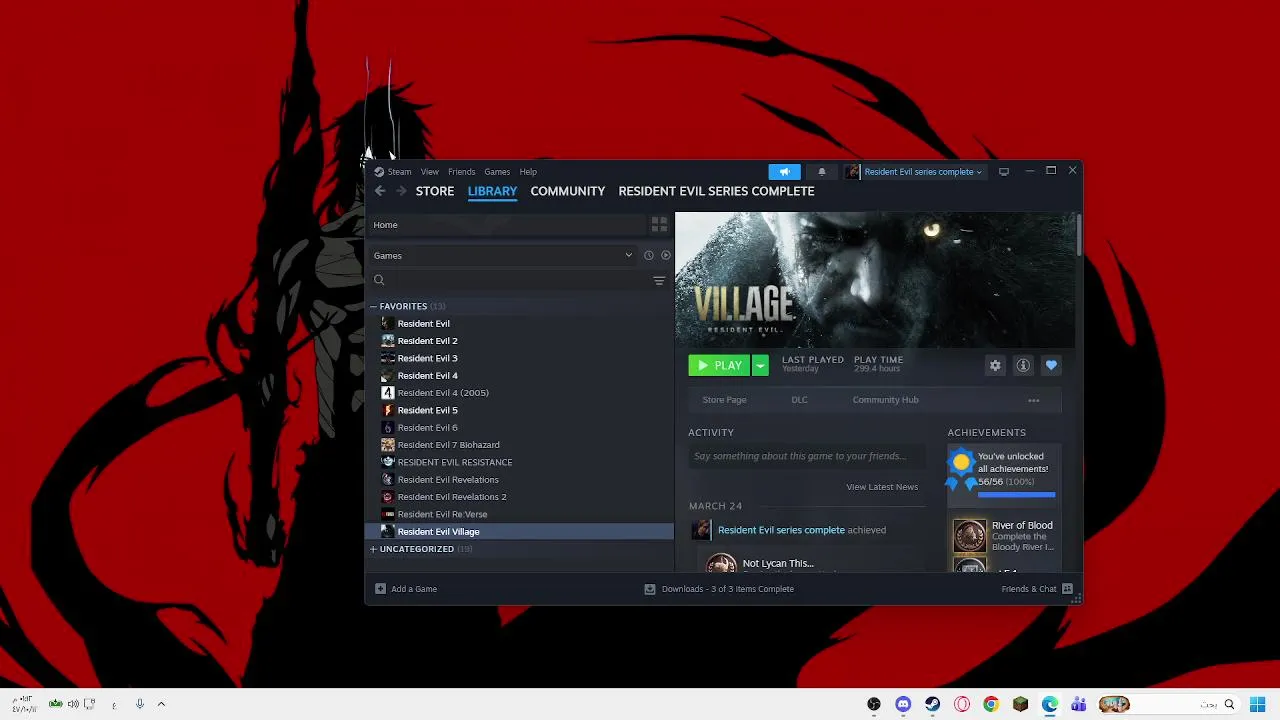Open the Games filter dropdown
1280x720 pixels.
point(504,255)
